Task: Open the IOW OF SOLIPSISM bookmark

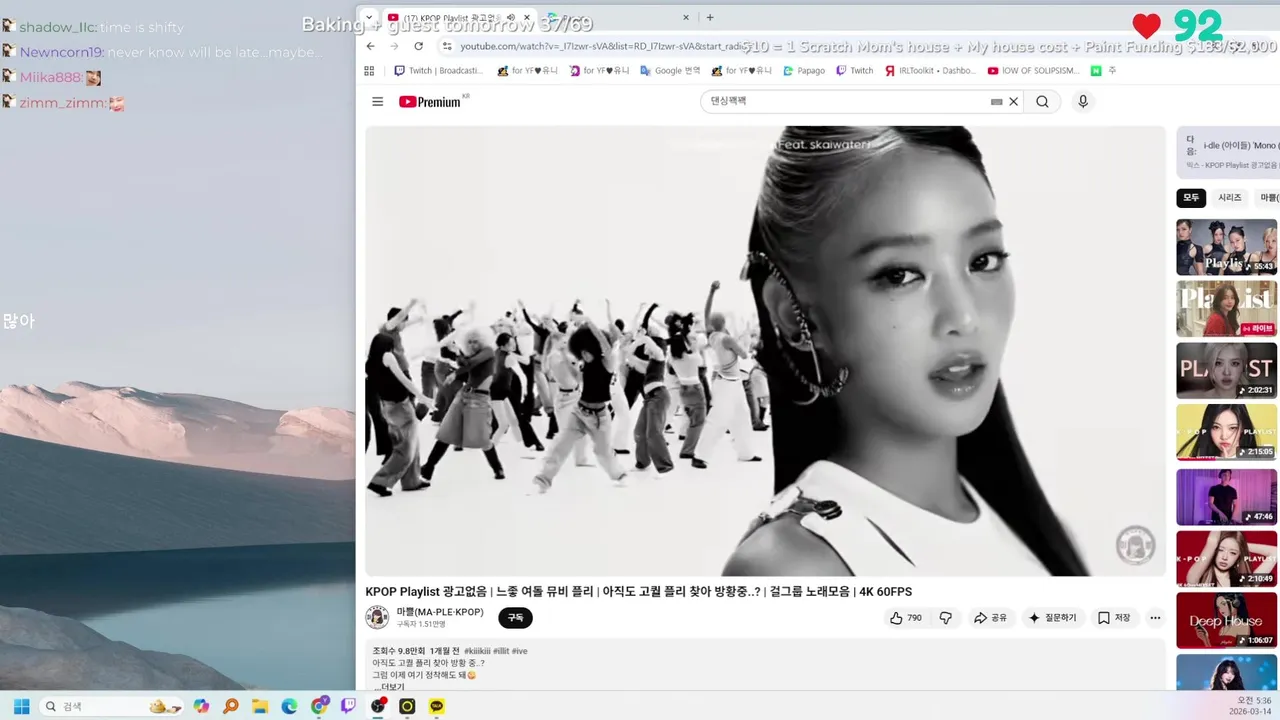Action: tap(1033, 71)
